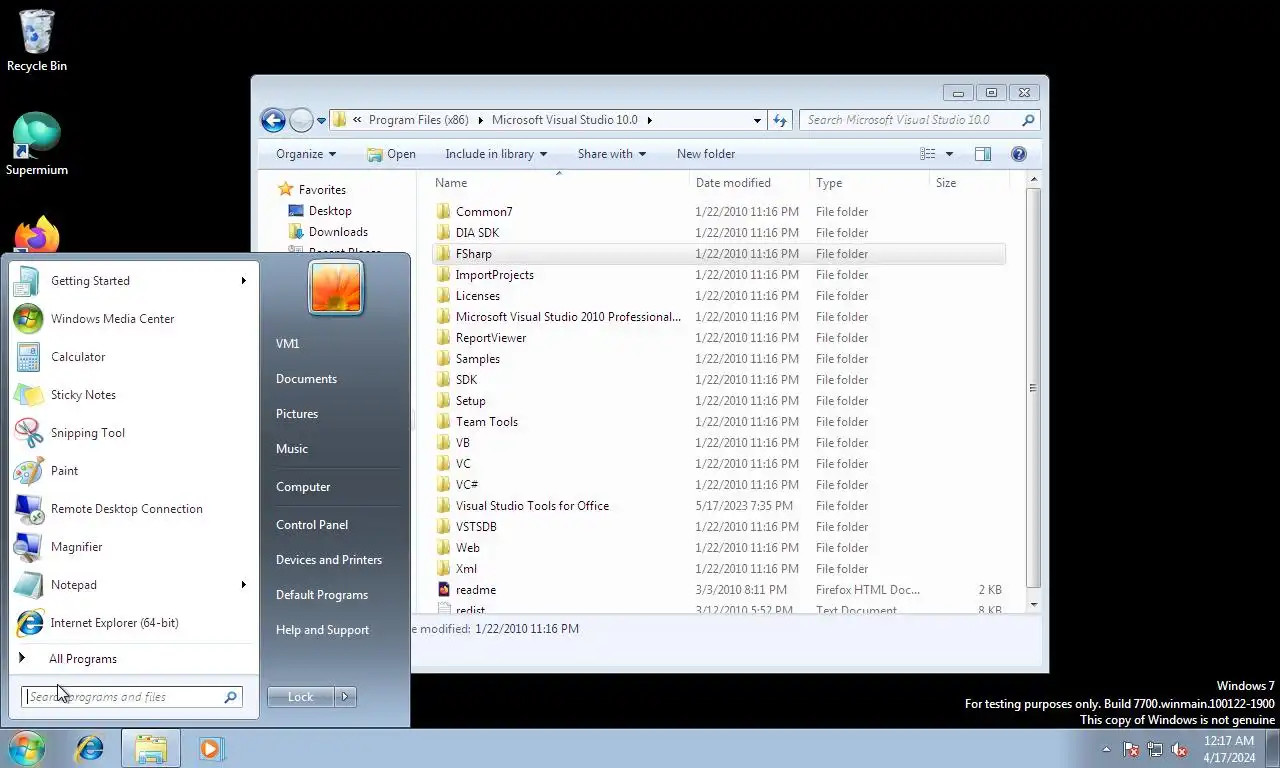Click the Lock button

click(301, 697)
